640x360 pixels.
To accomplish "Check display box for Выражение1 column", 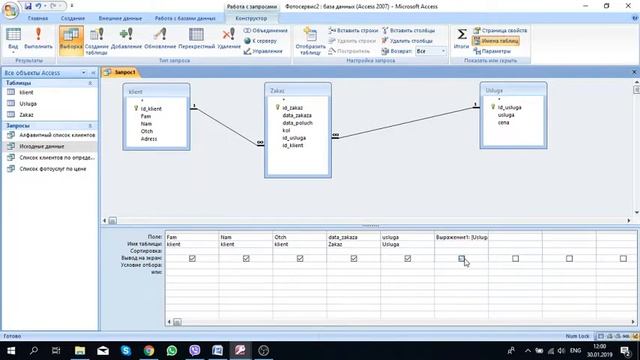I will (x=462, y=258).
